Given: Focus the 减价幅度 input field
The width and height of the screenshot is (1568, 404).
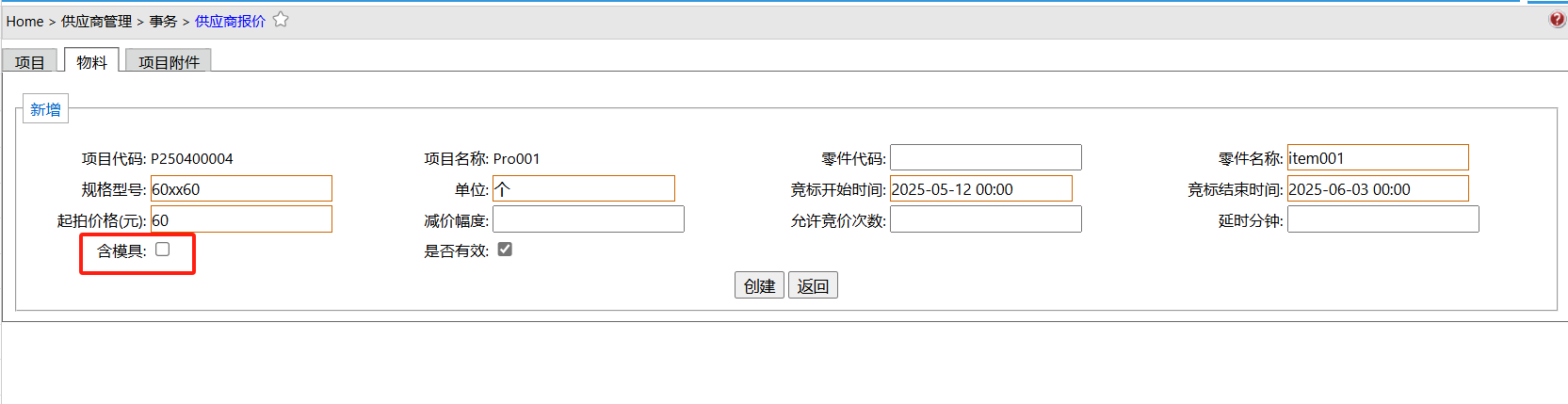Looking at the screenshot, I should pyautogui.click(x=589, y=219).
